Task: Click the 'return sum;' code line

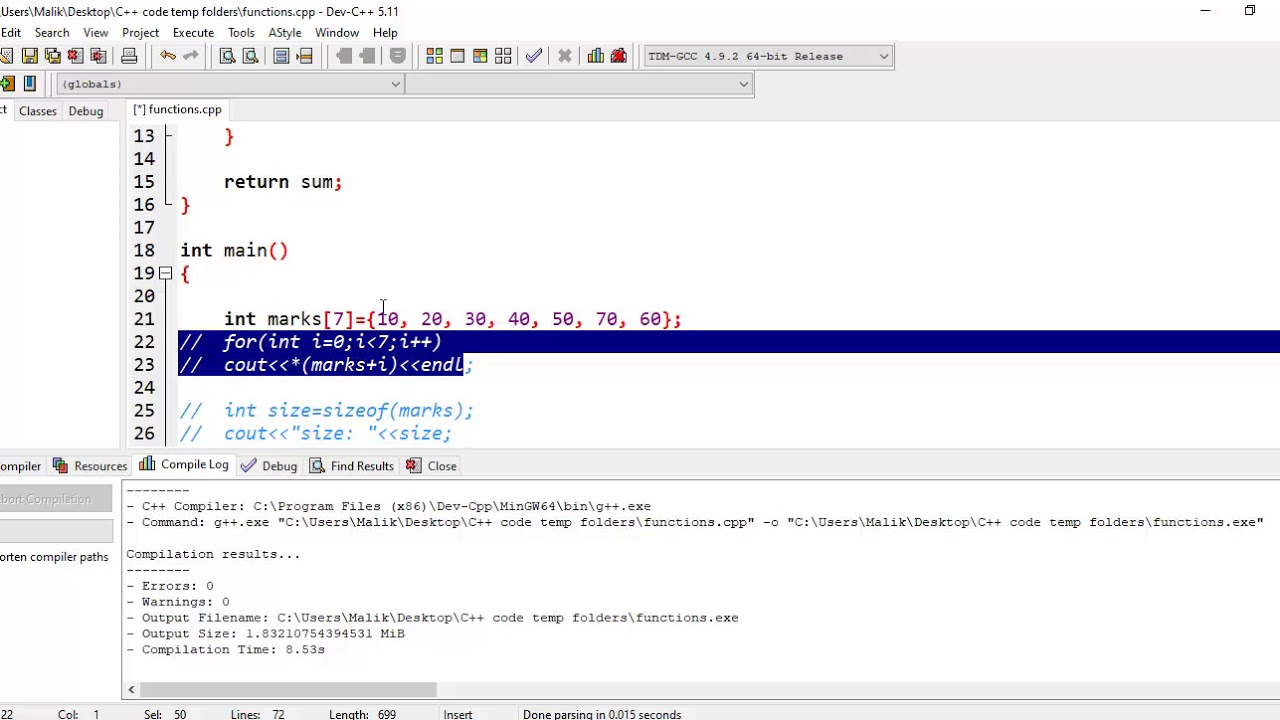Action: 283,182
